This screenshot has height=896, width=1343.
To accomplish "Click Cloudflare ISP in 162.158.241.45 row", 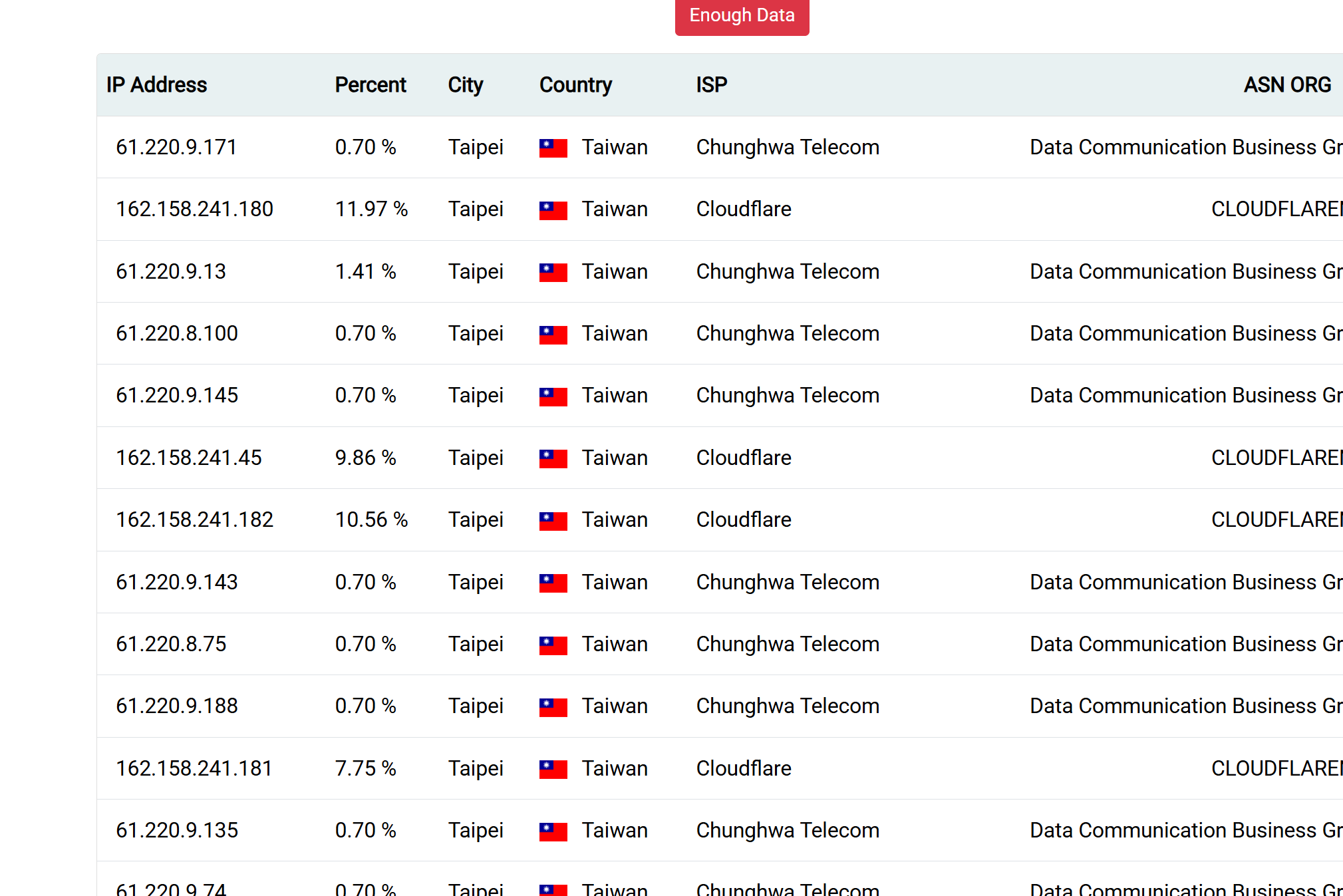I will tap(744, 458).
